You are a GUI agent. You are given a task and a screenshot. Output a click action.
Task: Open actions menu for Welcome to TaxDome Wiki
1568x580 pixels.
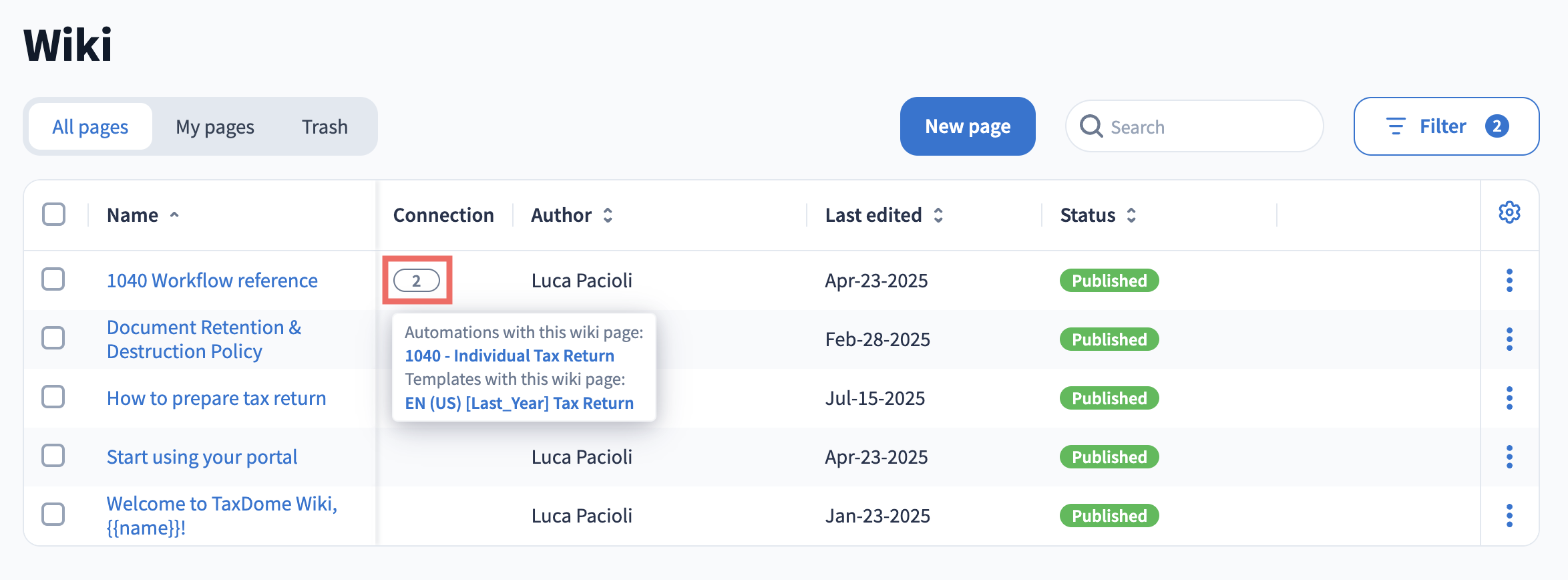pos(1509,516)
